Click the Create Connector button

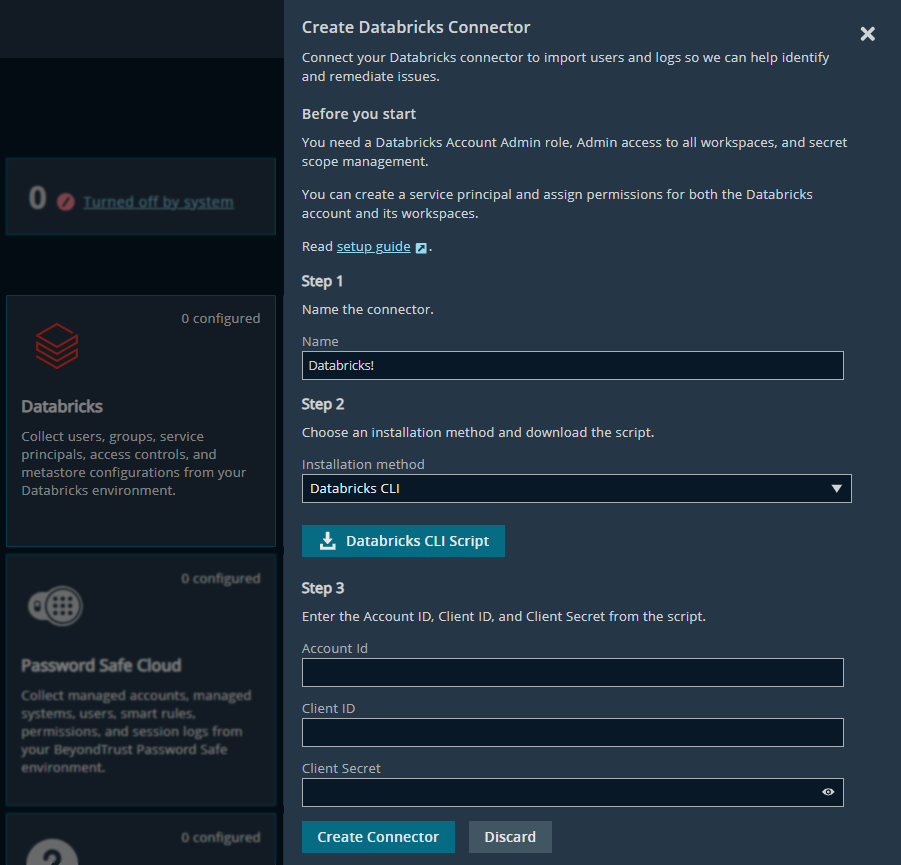(x=378, y=837)
